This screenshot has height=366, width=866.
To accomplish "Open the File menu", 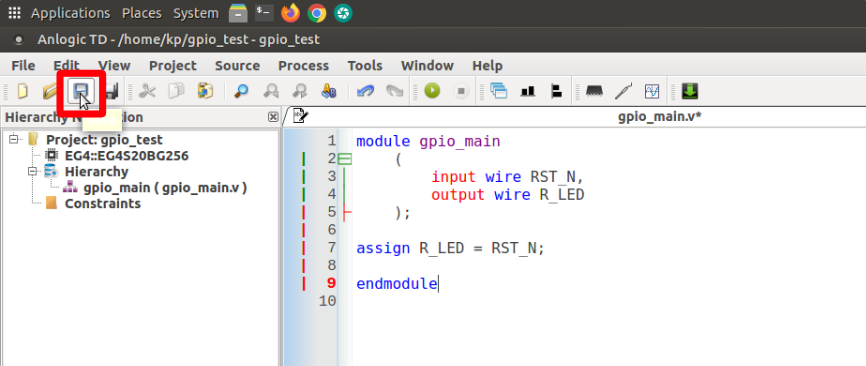I will (23, 66).
